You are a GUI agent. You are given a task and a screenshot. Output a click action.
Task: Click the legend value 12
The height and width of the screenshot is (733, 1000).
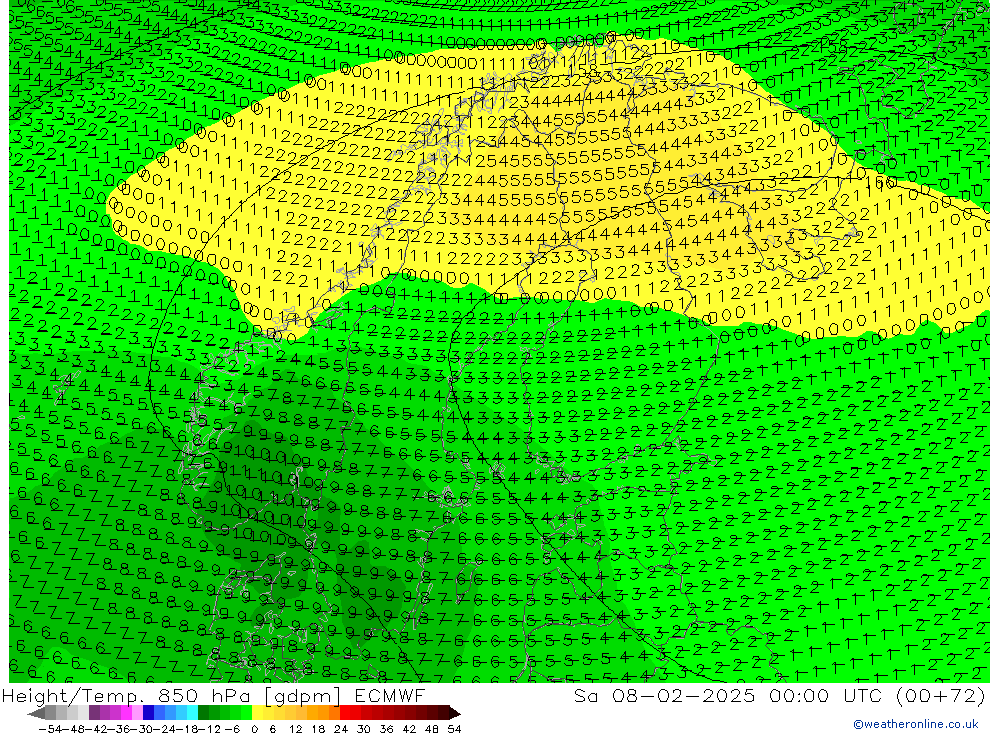pyautogui.click(x=295, y=729)
